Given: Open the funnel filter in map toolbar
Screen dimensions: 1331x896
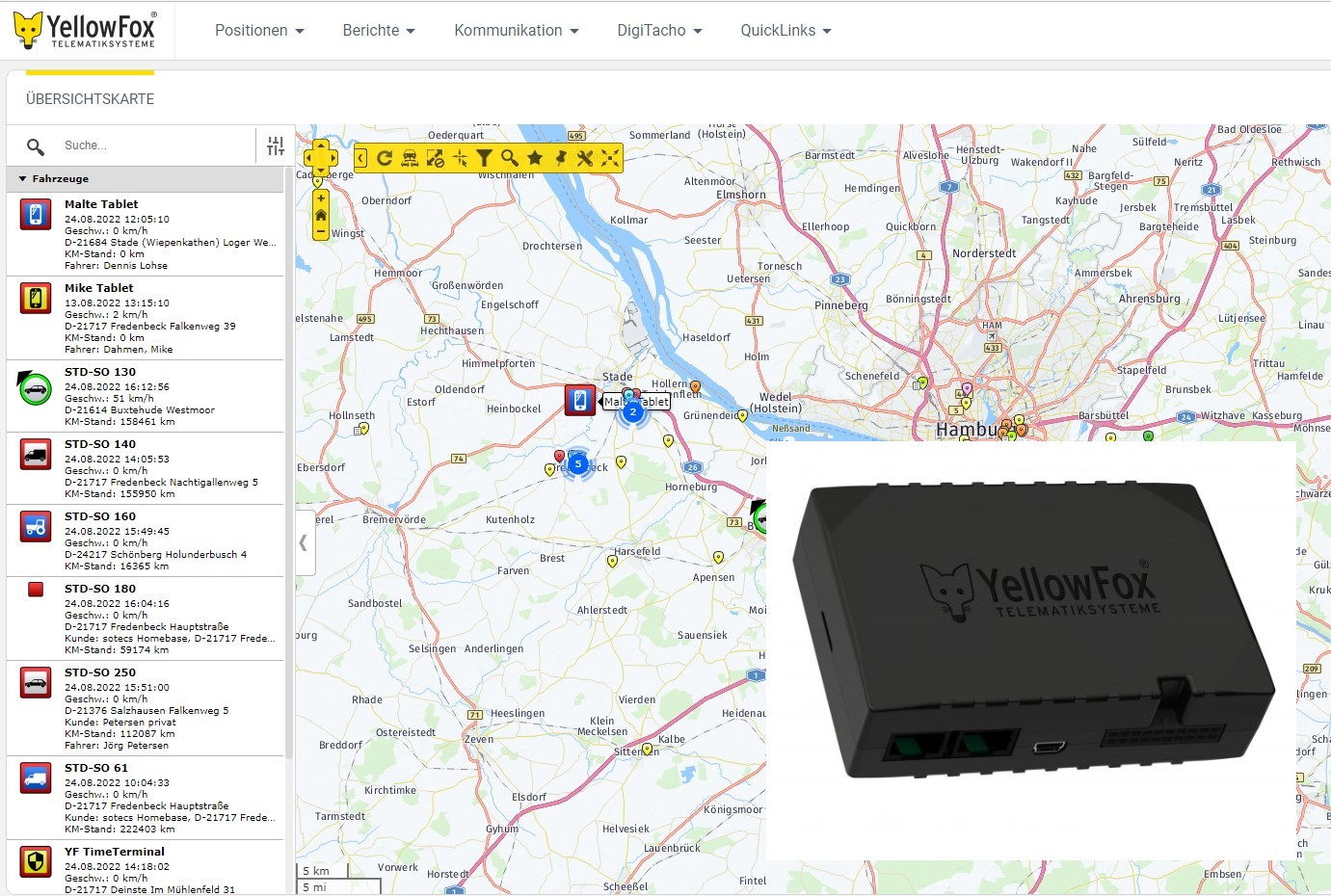Looking at the screenshot, I should 485,158.
